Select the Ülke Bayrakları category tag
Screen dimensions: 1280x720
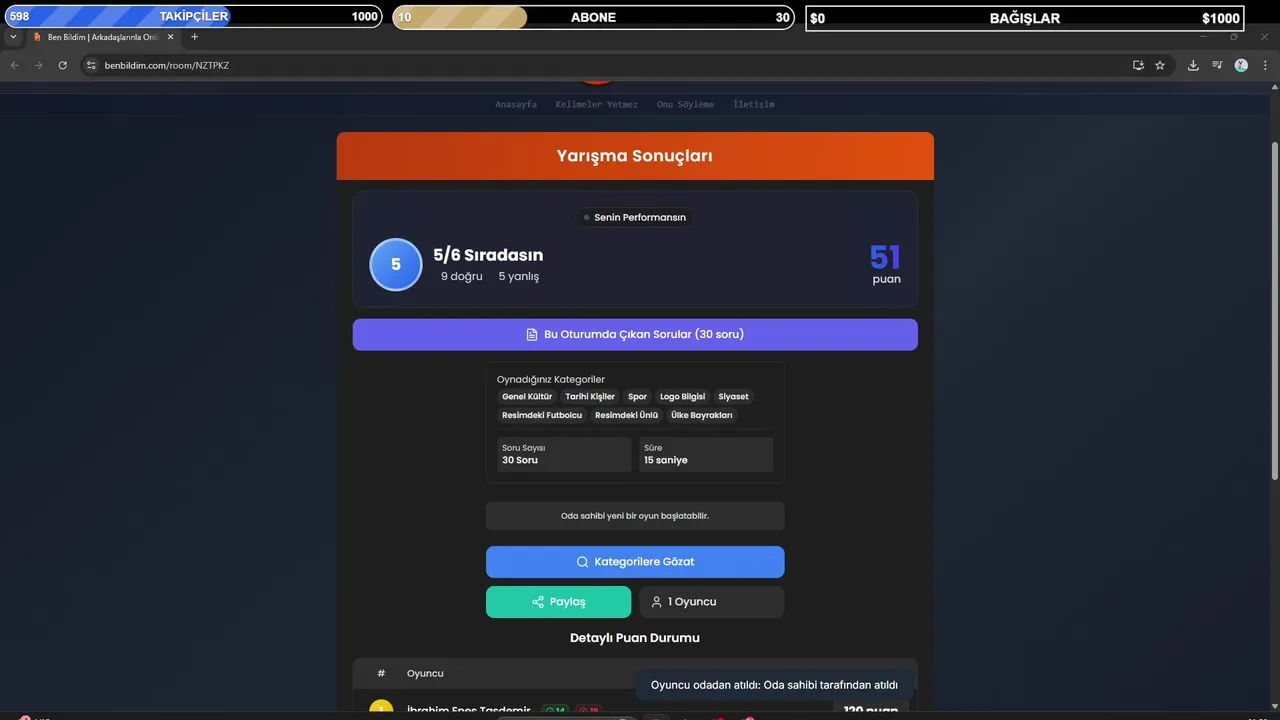(x=702, y=415)
